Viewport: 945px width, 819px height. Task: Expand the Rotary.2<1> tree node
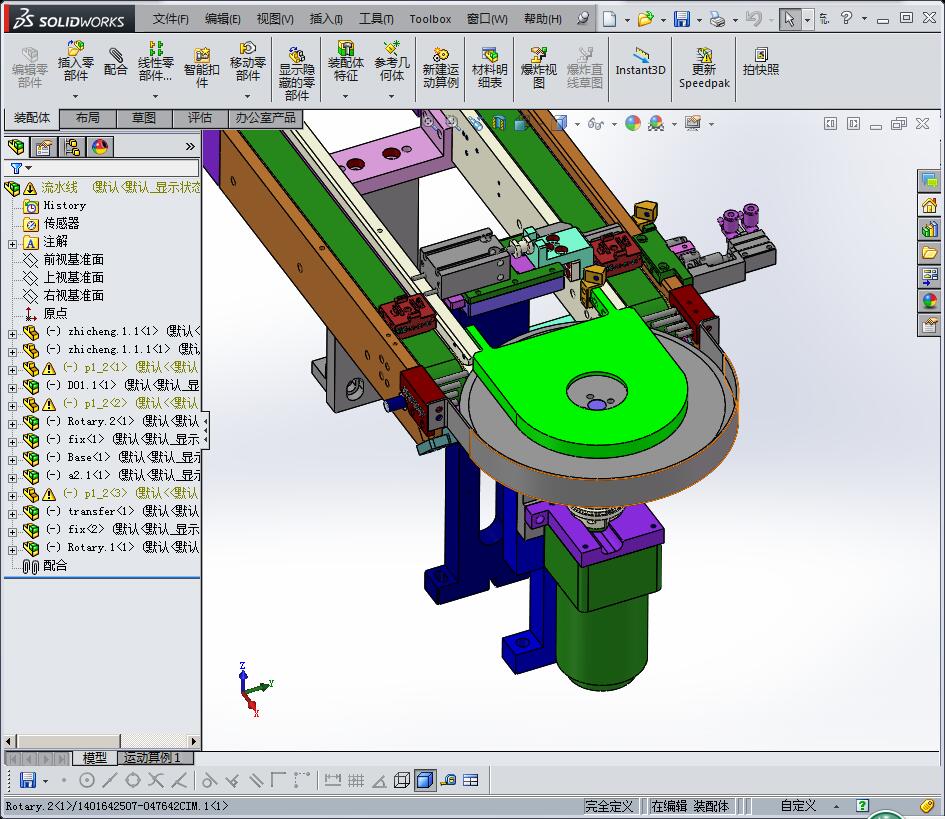(x=12, y=422)
